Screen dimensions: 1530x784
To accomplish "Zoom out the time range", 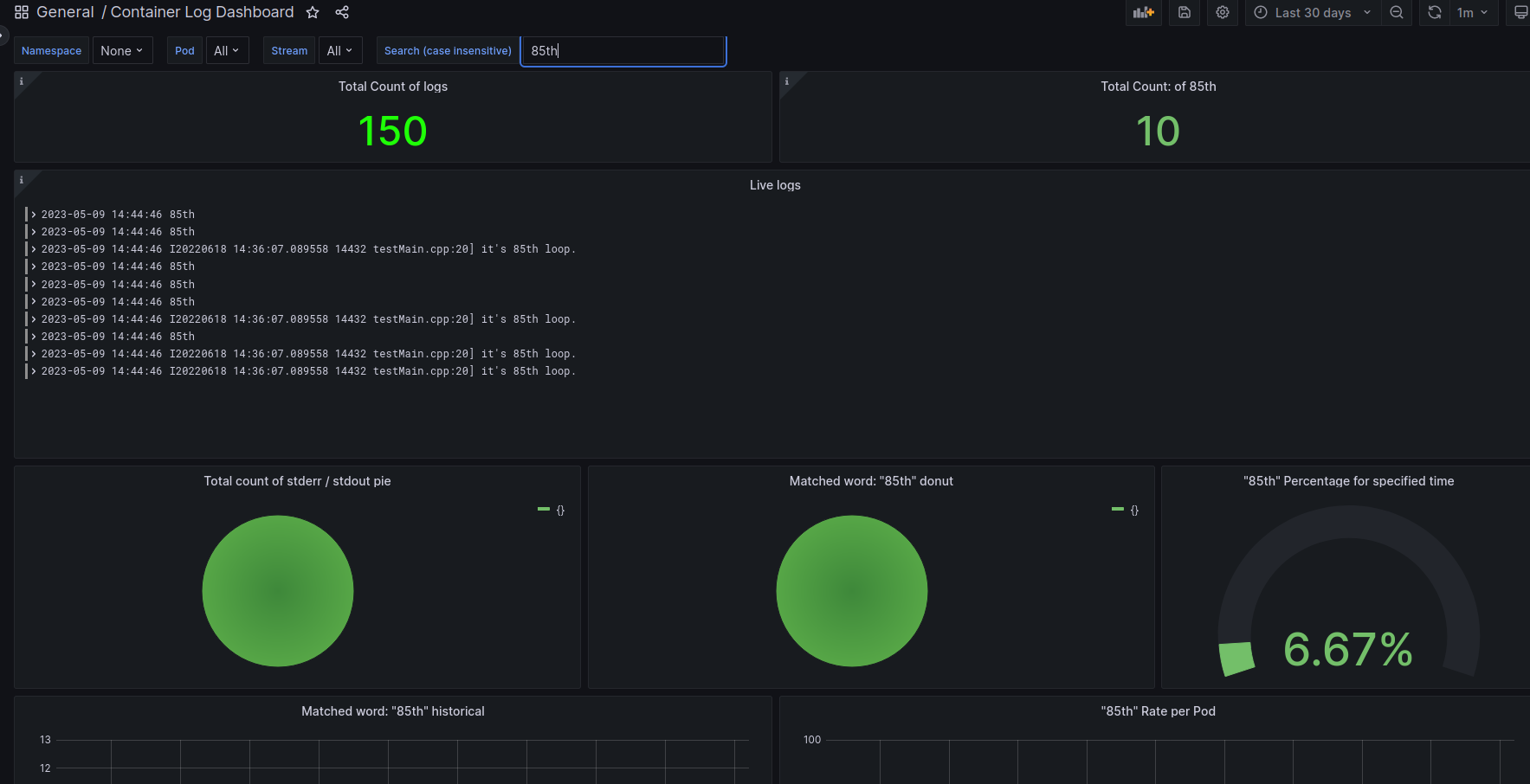I will (x=1397, y=12).
